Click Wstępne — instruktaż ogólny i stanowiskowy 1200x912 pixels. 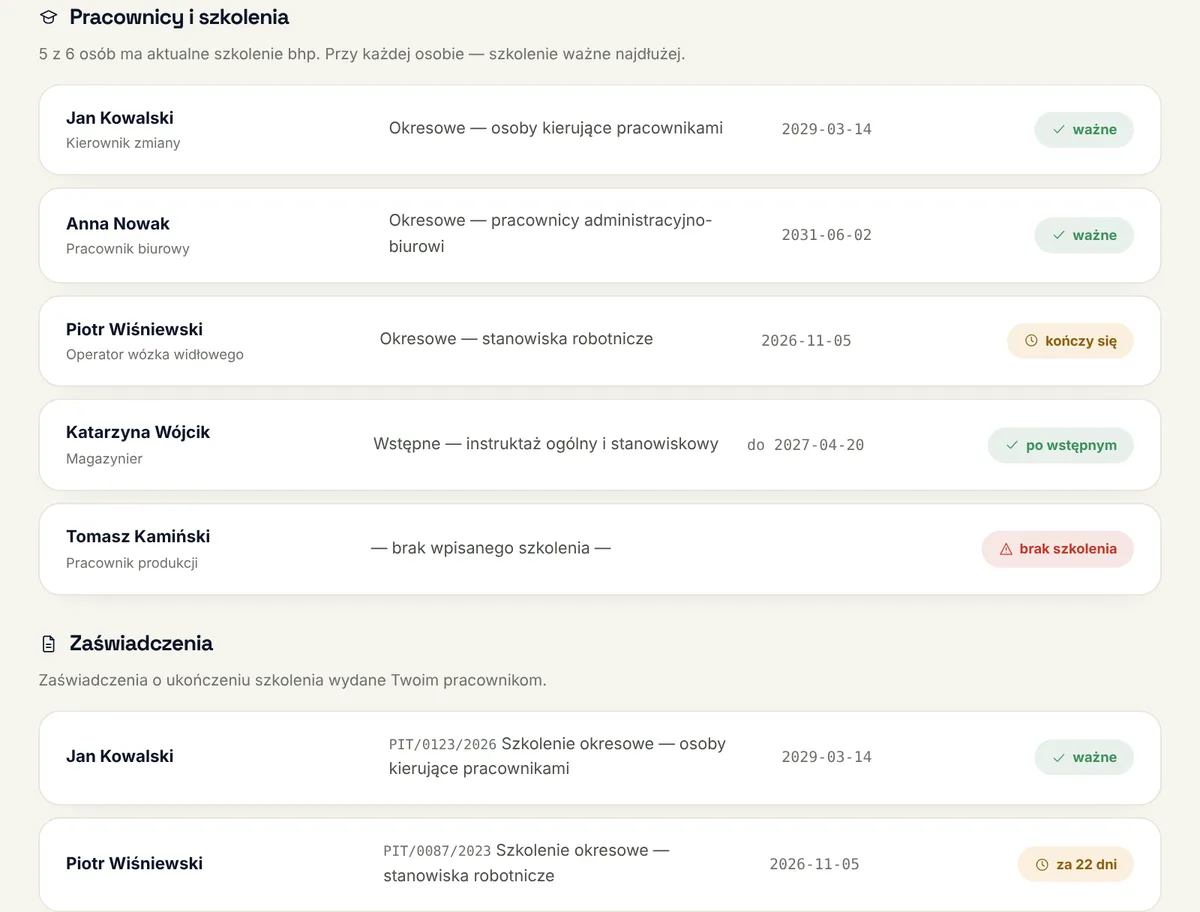coord(546,444)
